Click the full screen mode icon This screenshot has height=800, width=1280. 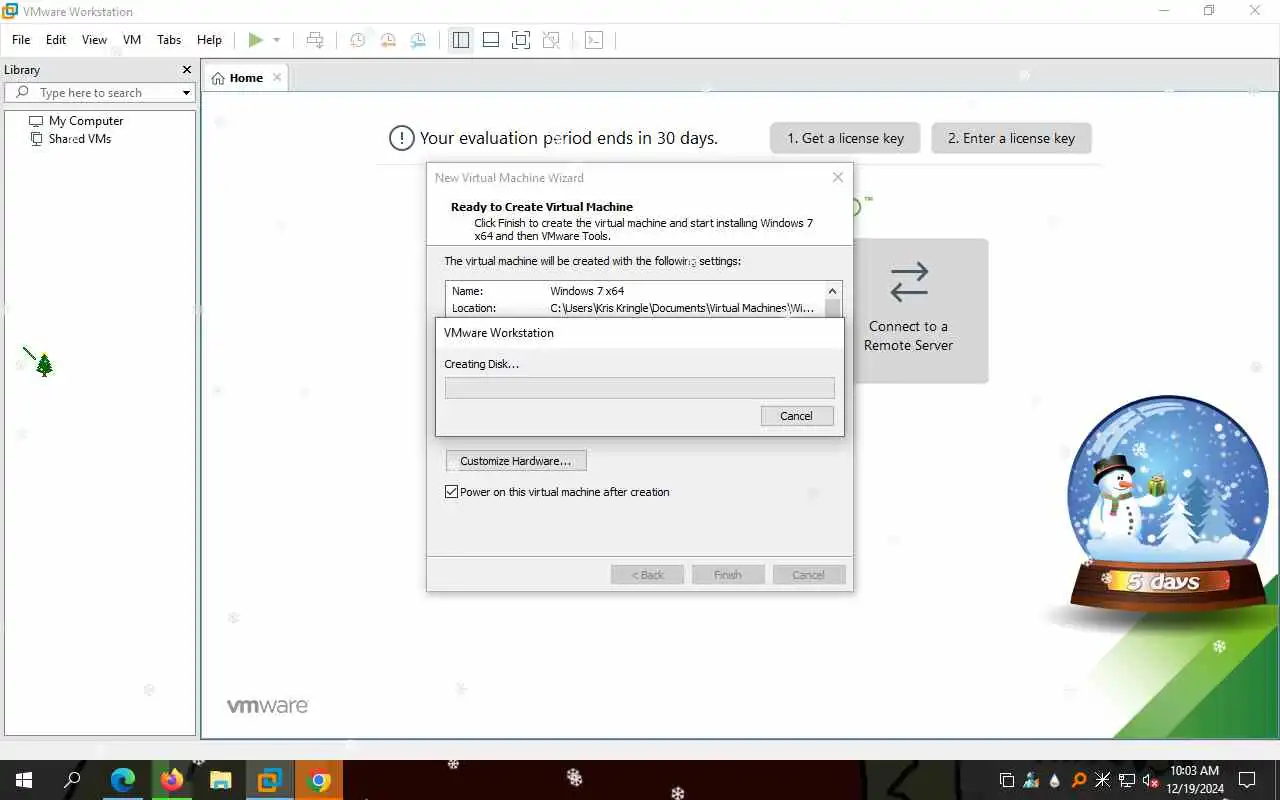(x=520, y=40)
